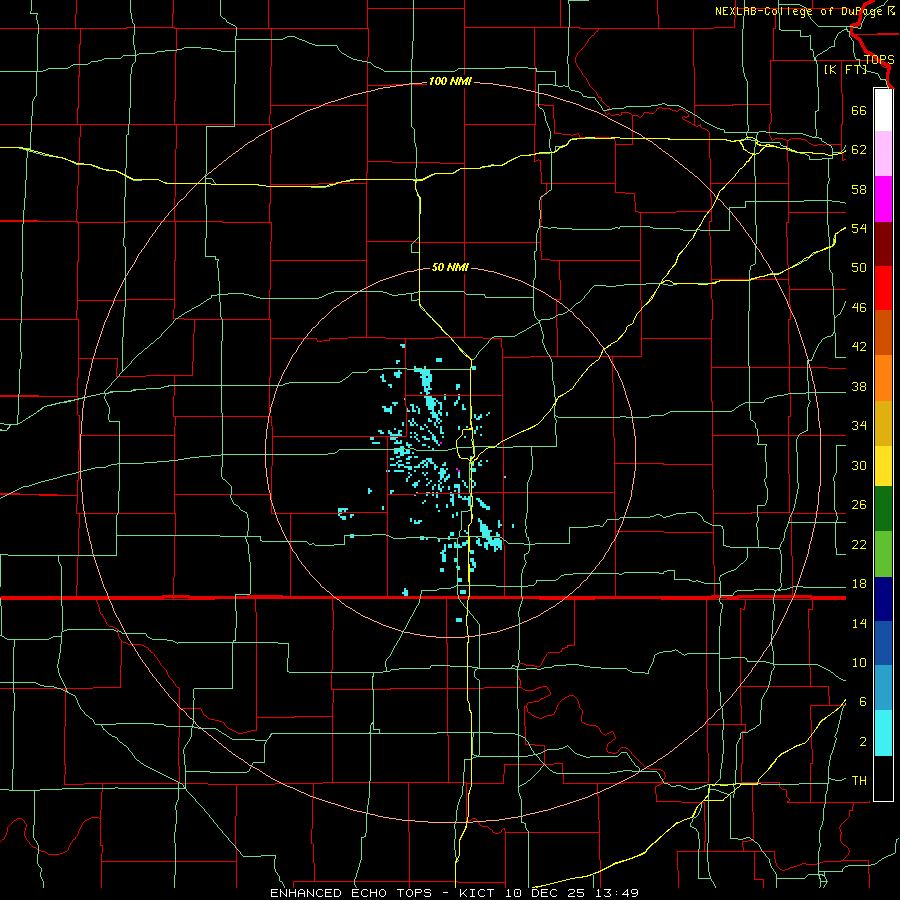Viewport: 900px width, 900px height.
Task: Click the 'TH' label at the legend's bottom
Action: tap(859, 780)
